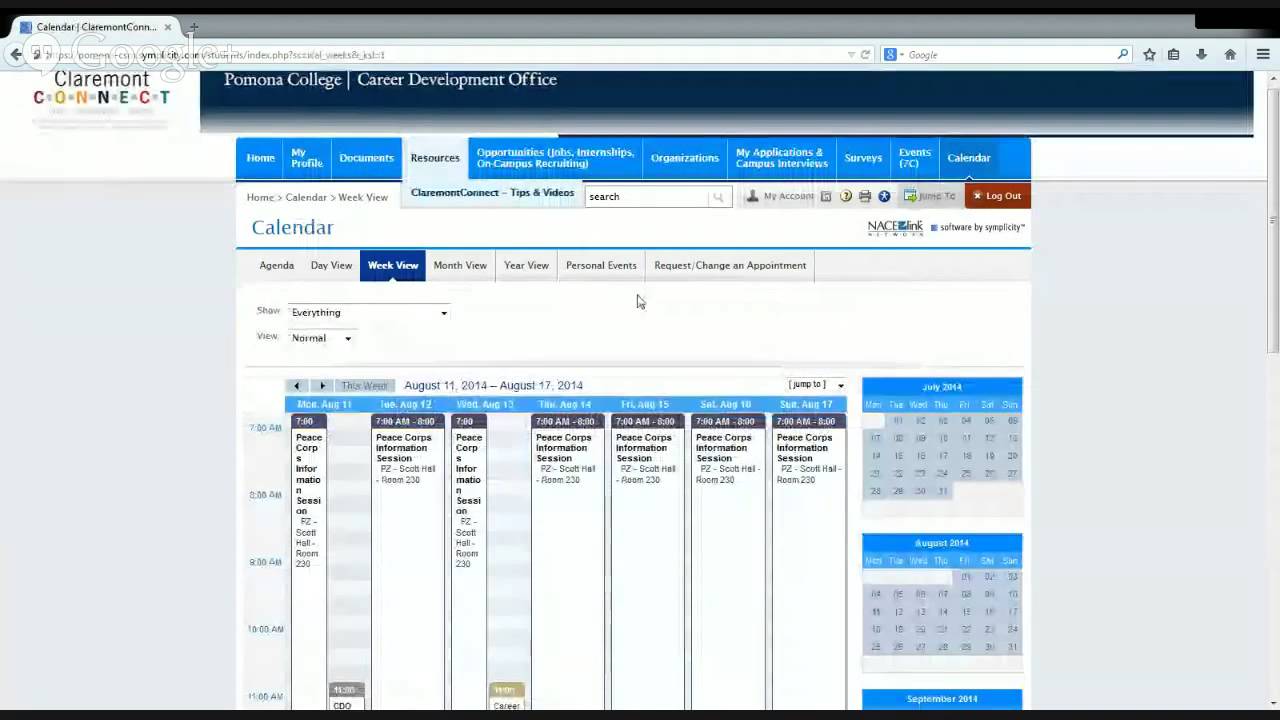Screen dimensions: 1280x720
Task: Open Opportunities (Jobs, Internships) menu
Action: point(555,158)
